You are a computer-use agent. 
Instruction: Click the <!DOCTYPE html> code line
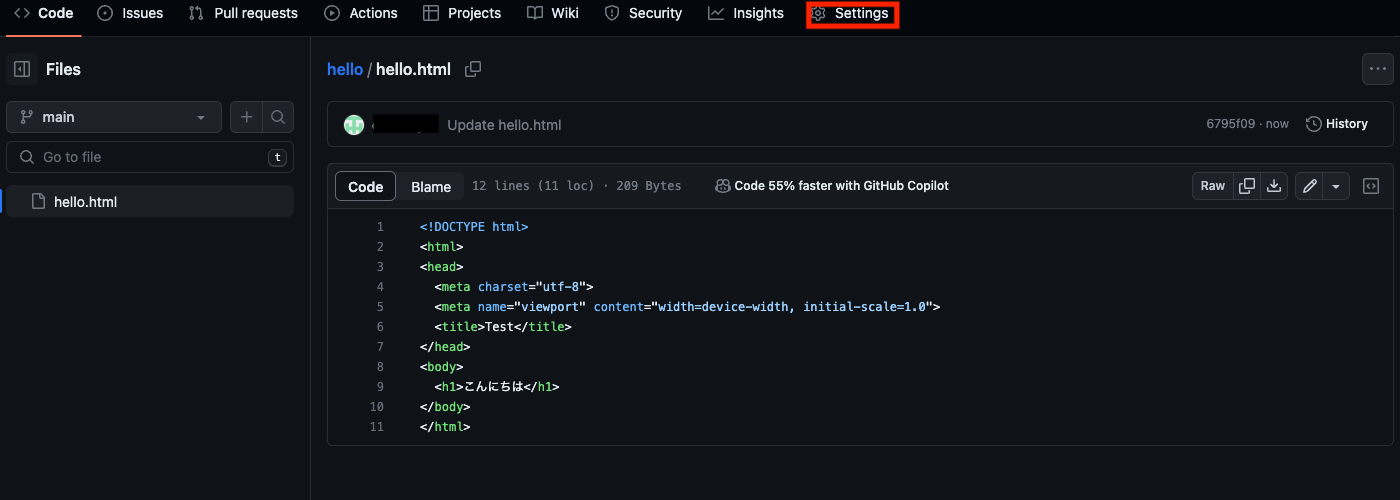pyautogui.click(x=474, y=227)
